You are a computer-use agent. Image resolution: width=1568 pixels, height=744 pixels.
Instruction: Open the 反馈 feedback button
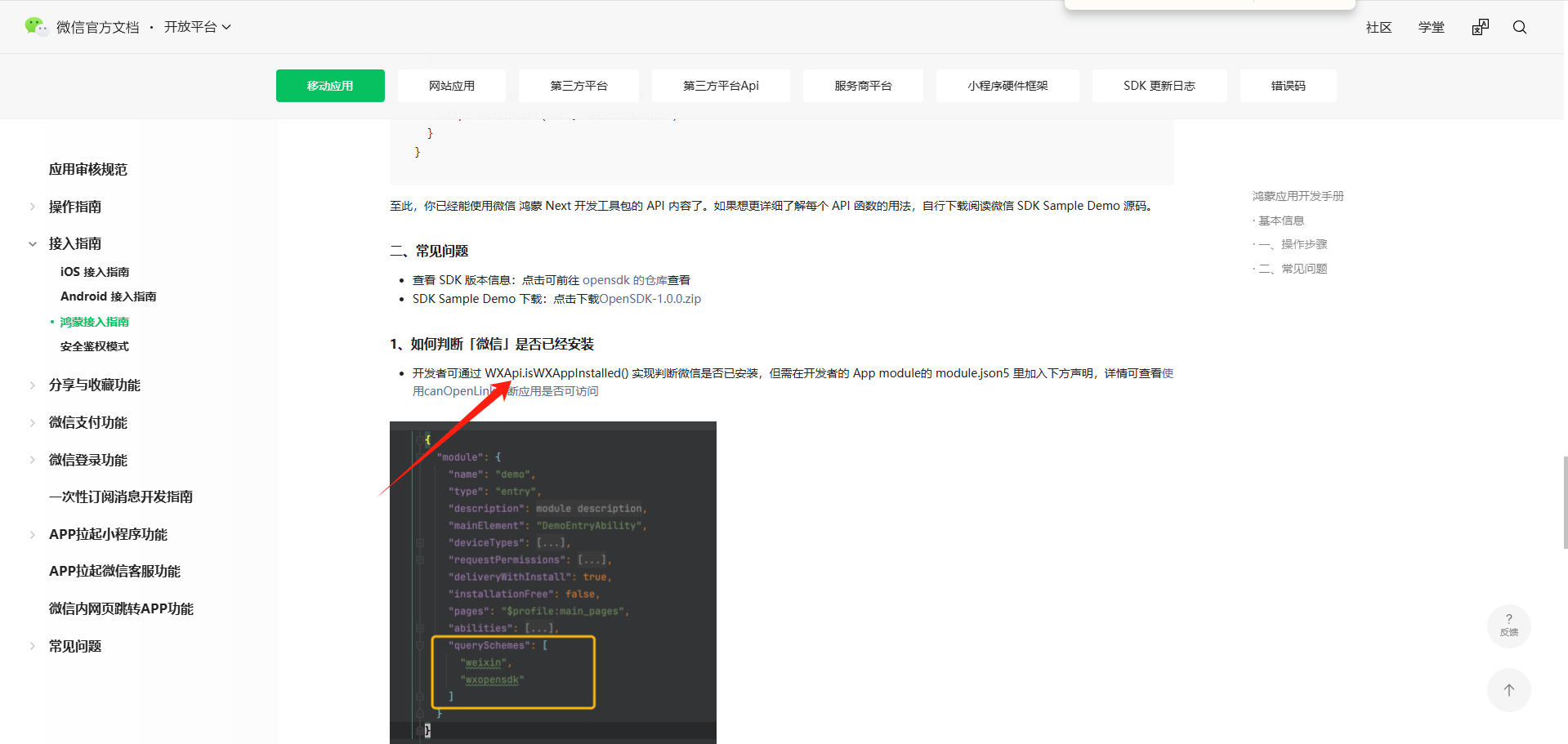coord(1509,626)
